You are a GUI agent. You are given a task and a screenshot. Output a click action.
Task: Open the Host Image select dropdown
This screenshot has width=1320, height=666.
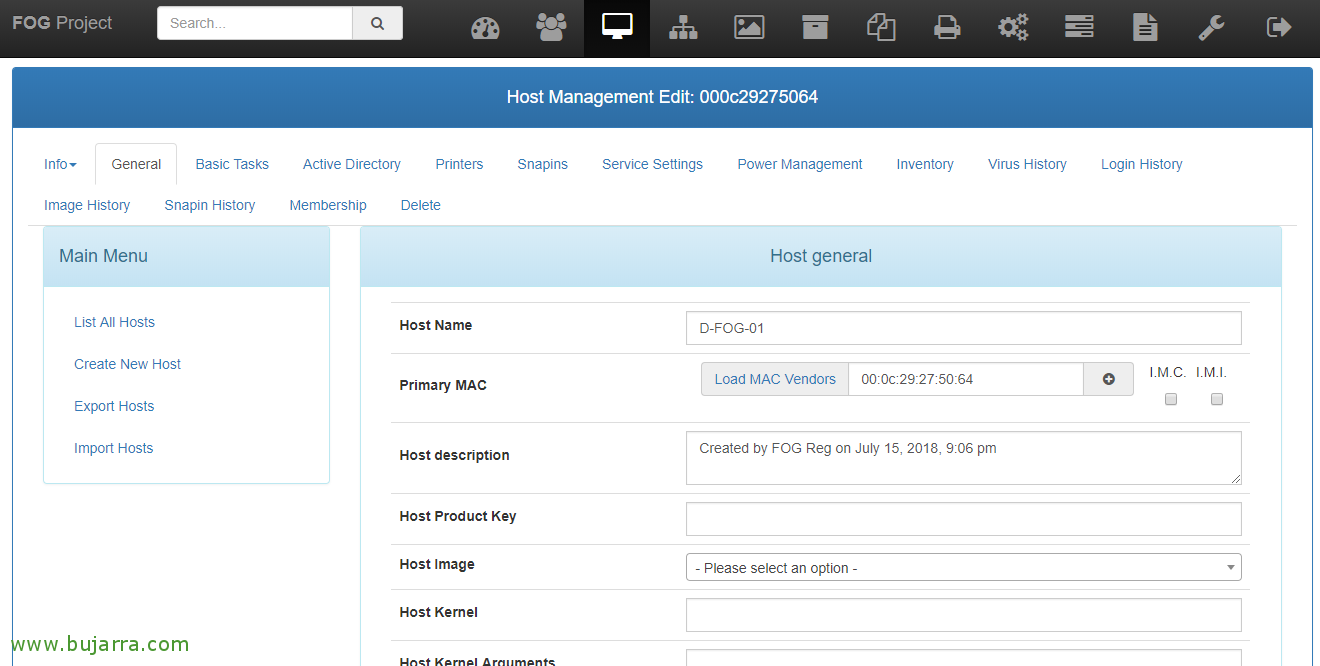pos(963,567)
